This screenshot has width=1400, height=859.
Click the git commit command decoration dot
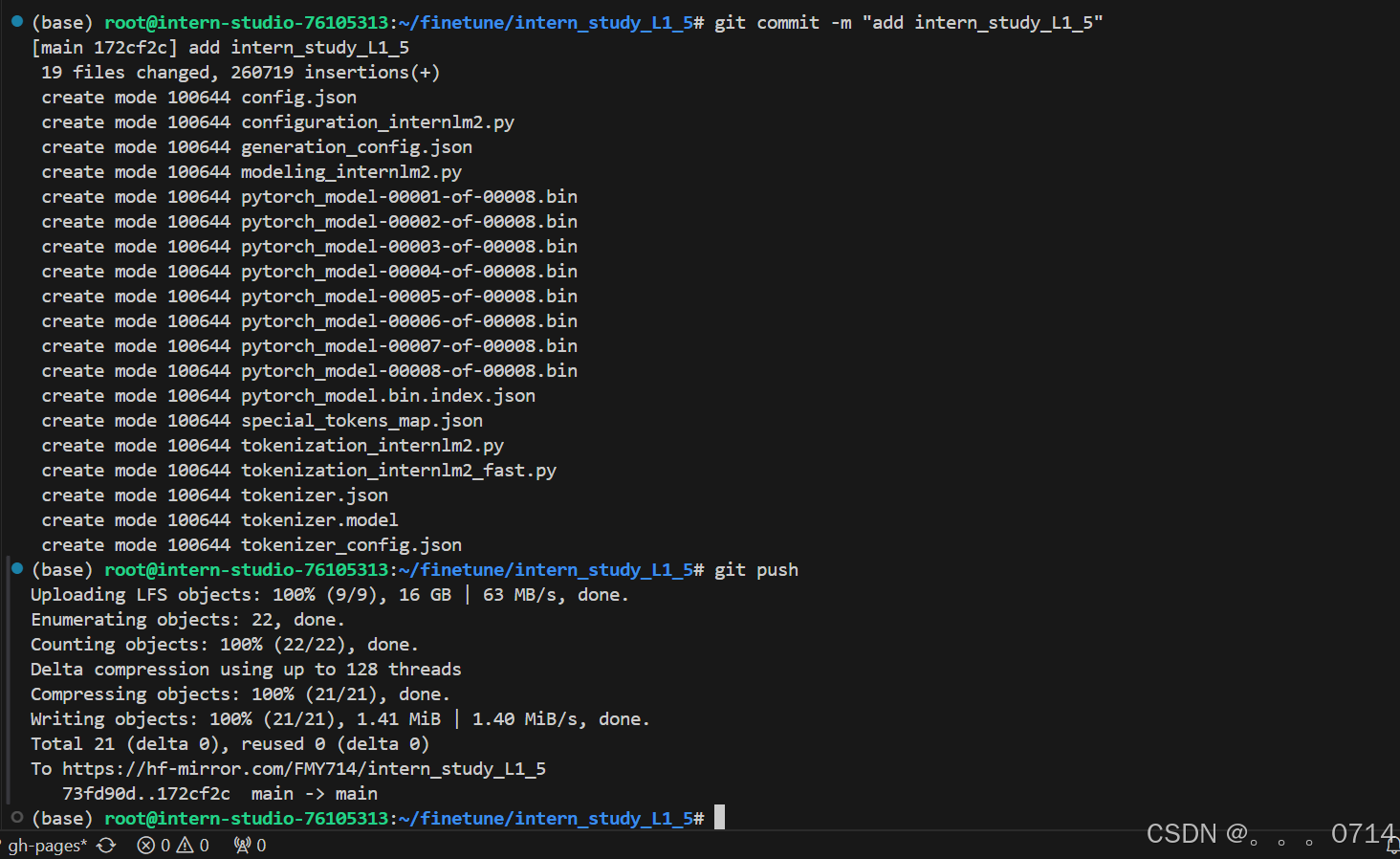click(x=17, y=20)
